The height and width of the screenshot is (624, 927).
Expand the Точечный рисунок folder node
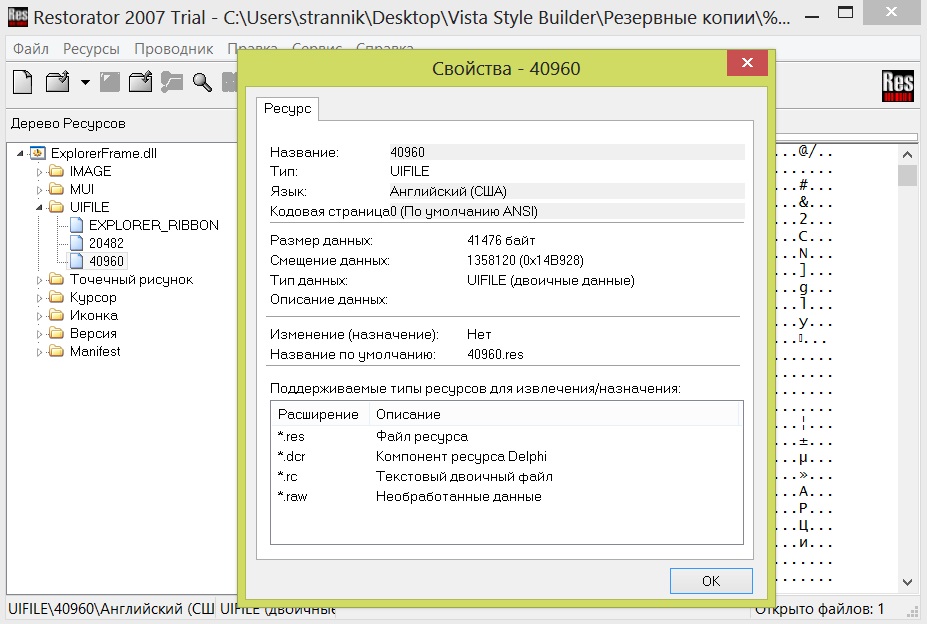pos(39,280)
